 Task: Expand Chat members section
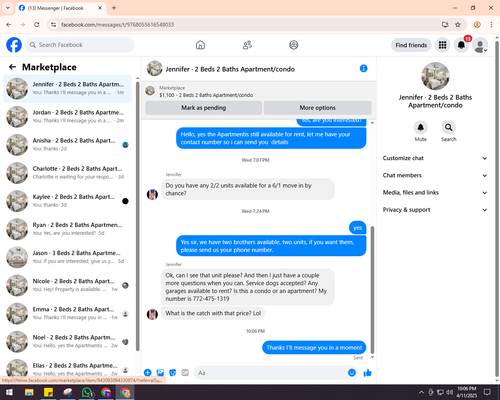click(435, 175)
